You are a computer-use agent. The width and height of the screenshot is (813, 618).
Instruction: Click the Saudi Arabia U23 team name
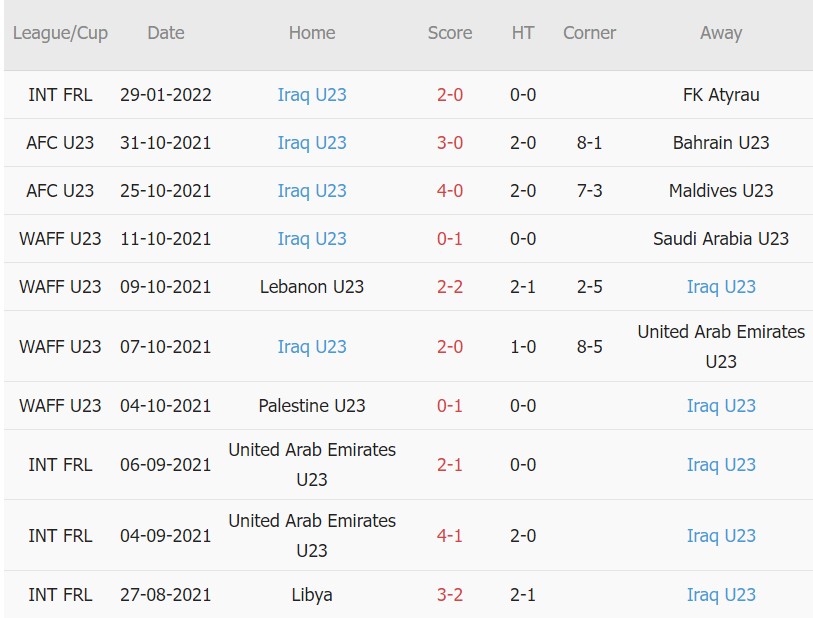coord(721,238)
